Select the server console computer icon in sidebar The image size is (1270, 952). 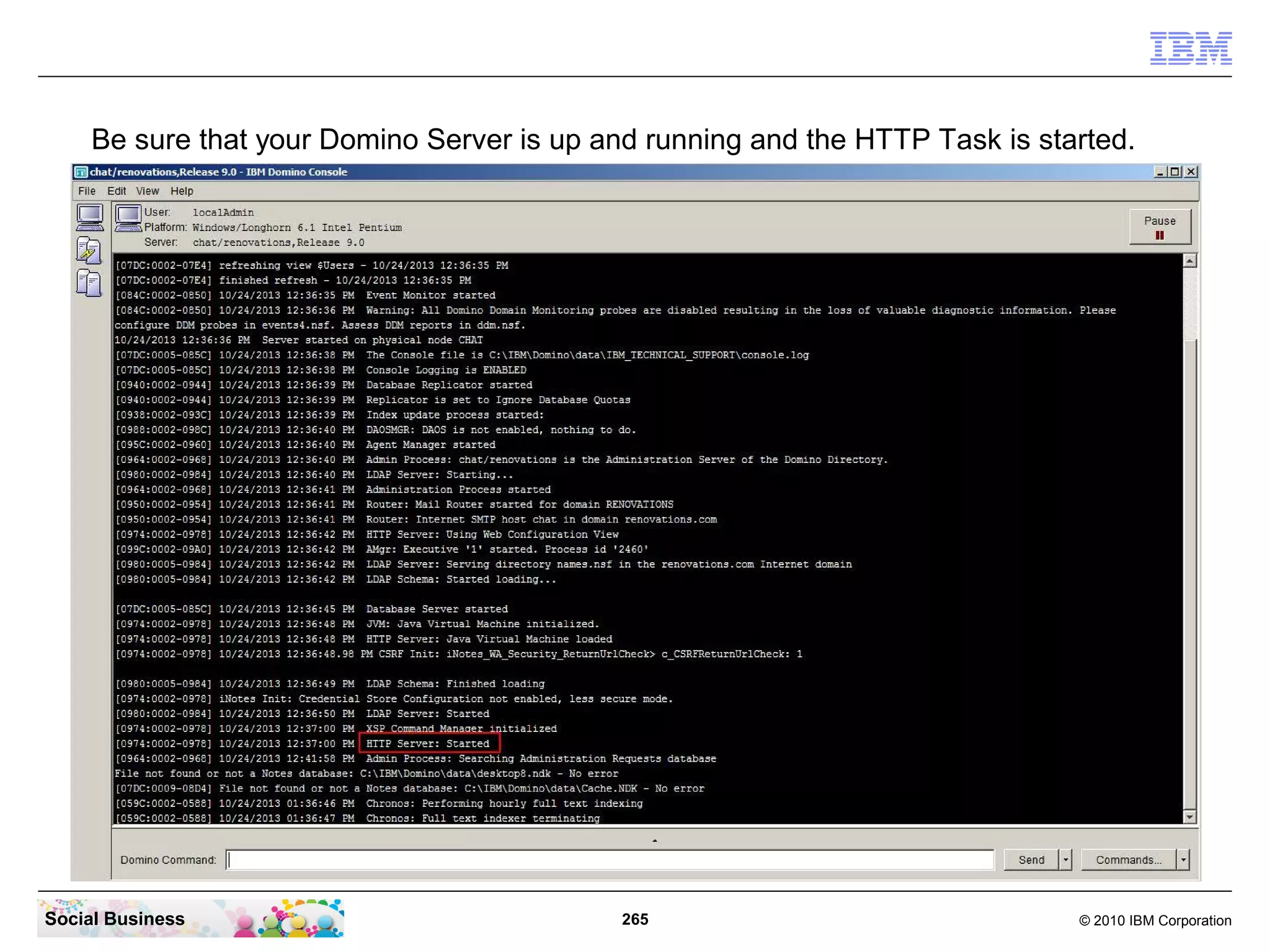90,218
